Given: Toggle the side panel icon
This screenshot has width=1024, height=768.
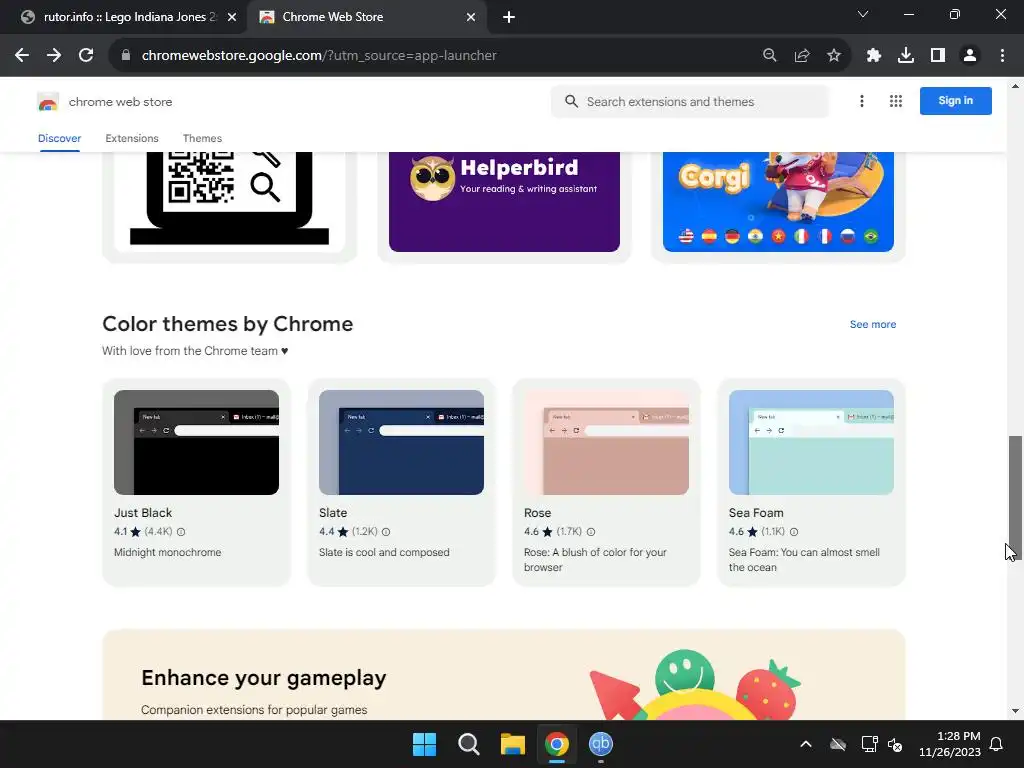Looking at the screenshot, I should coord(938,56).
